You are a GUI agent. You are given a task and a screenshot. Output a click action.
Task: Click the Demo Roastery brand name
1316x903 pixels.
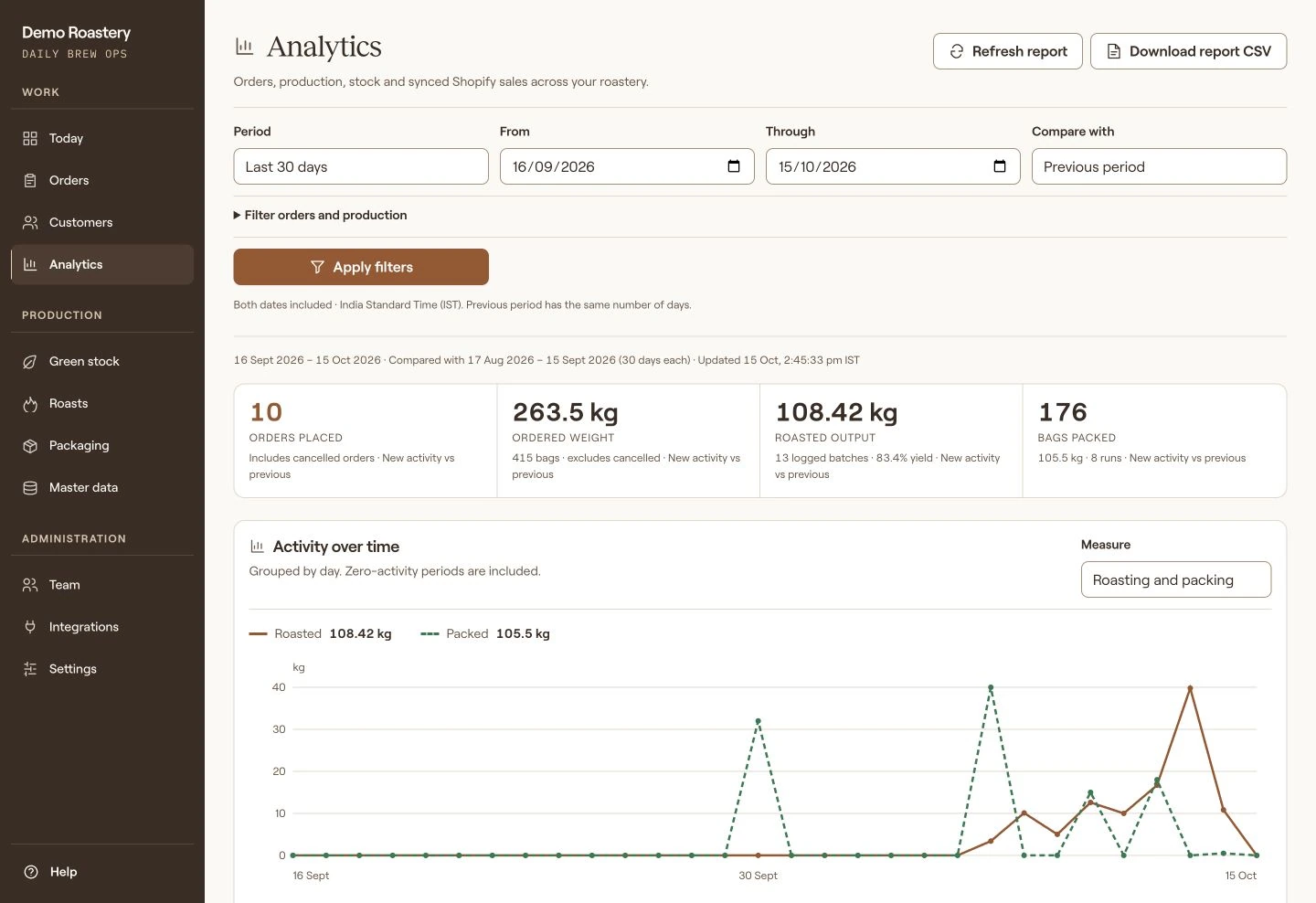[76, 32]
